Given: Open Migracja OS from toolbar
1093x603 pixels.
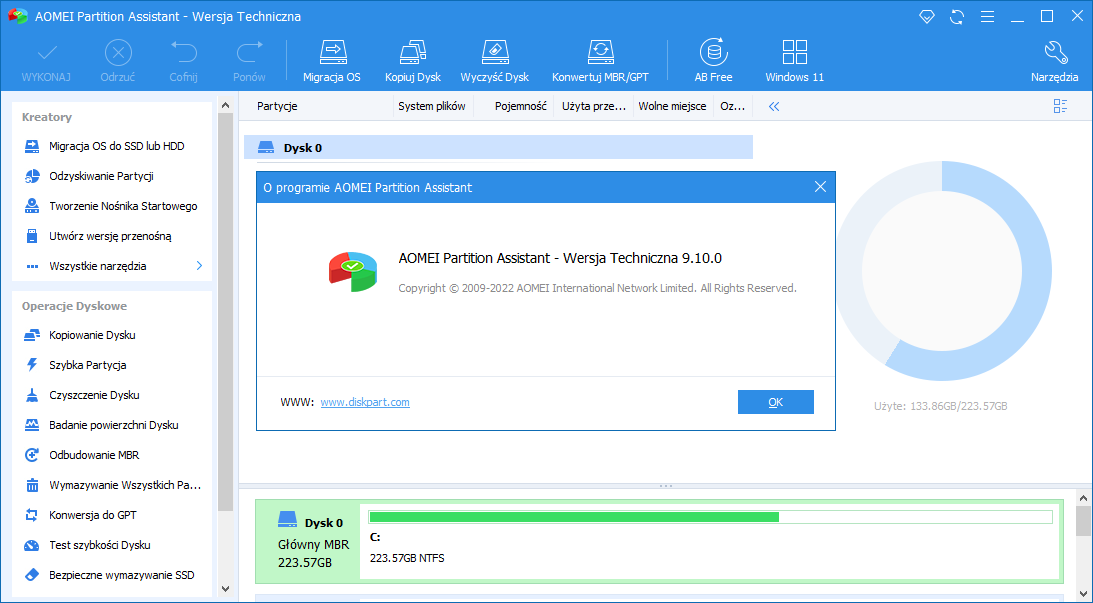Looking at the screenshot, I should click(x=332, y=61).
